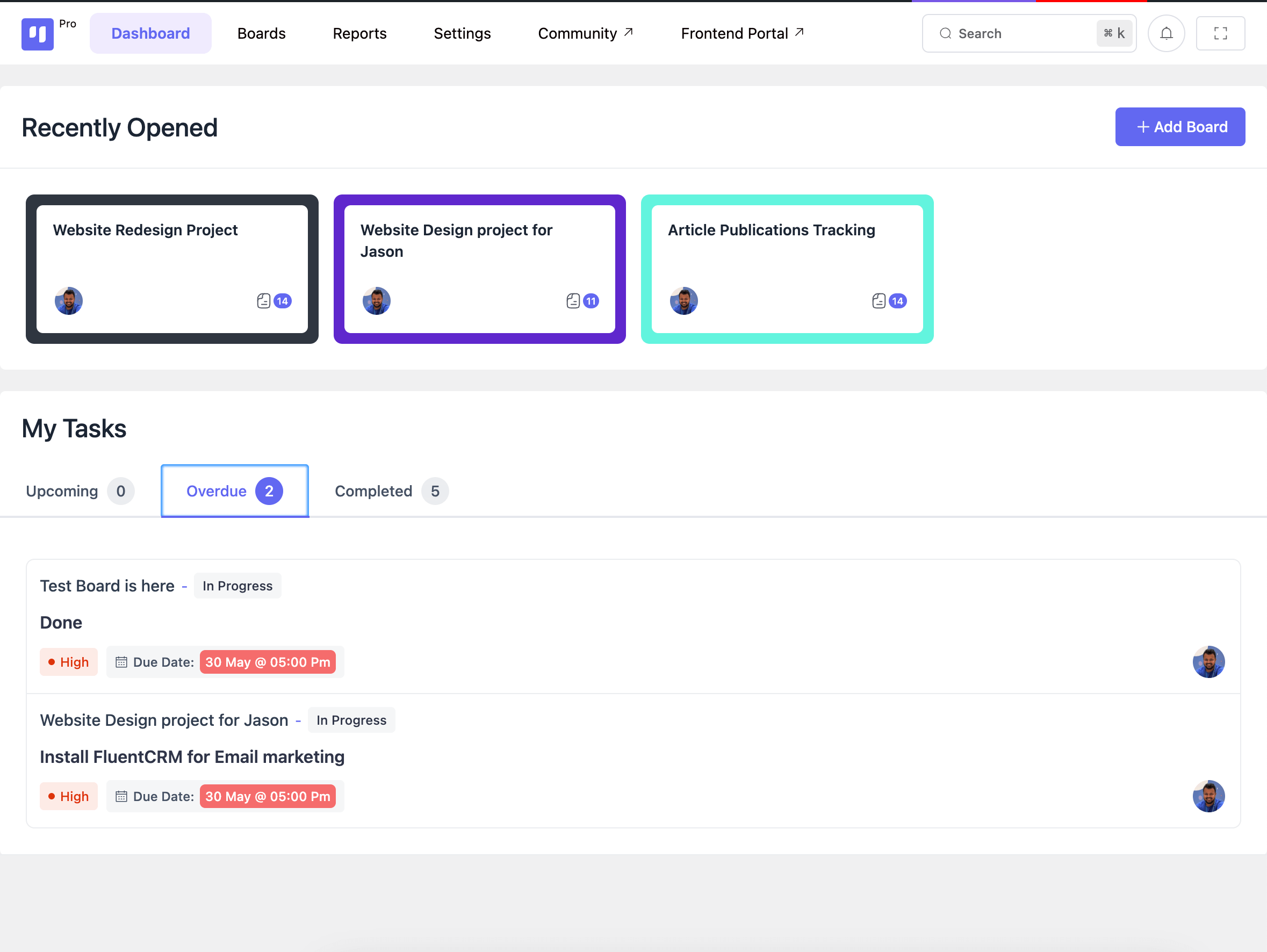
Task: Click the Add Board button
Action: click(1181, 126)
